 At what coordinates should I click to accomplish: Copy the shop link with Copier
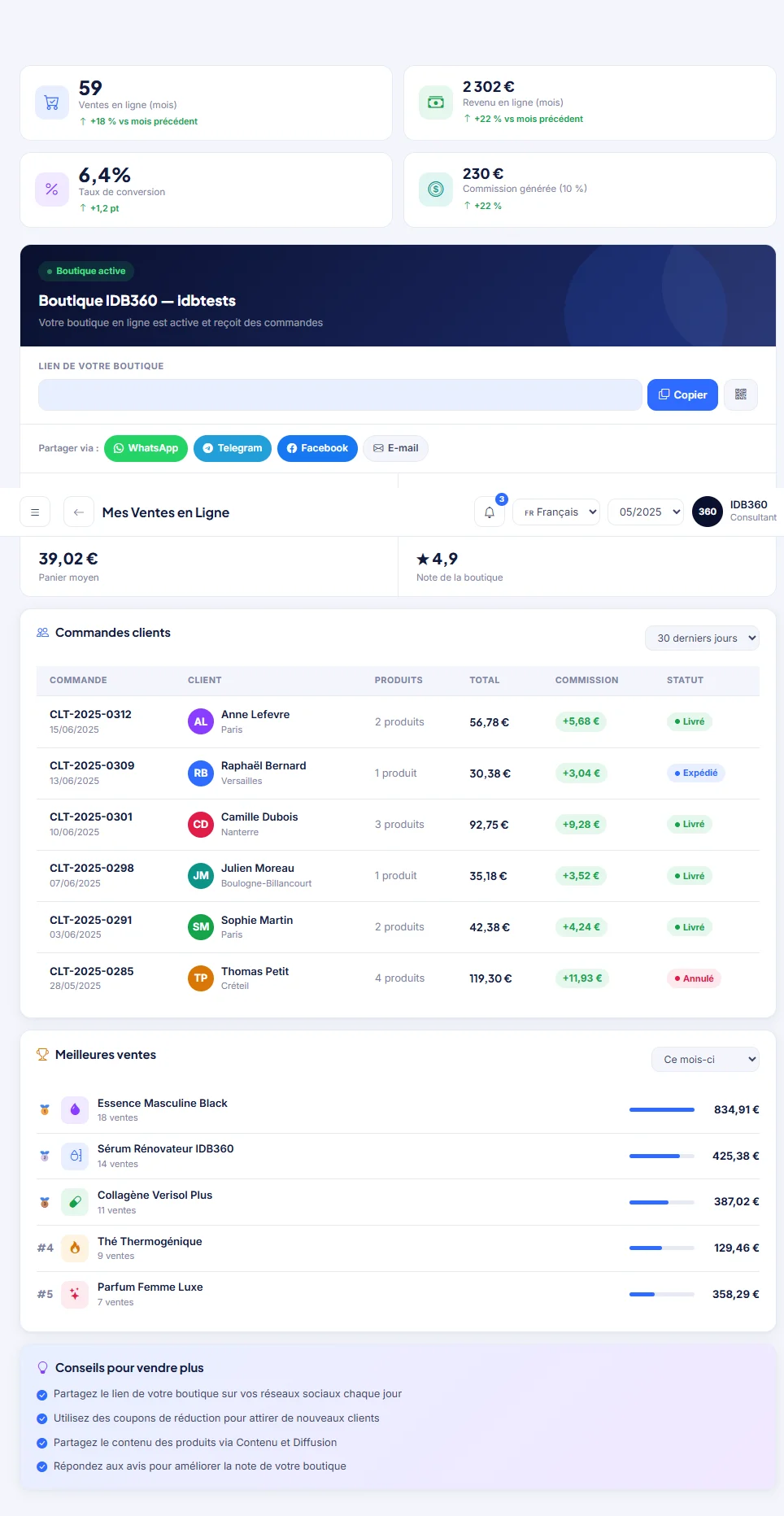click(x=682, y=394)
